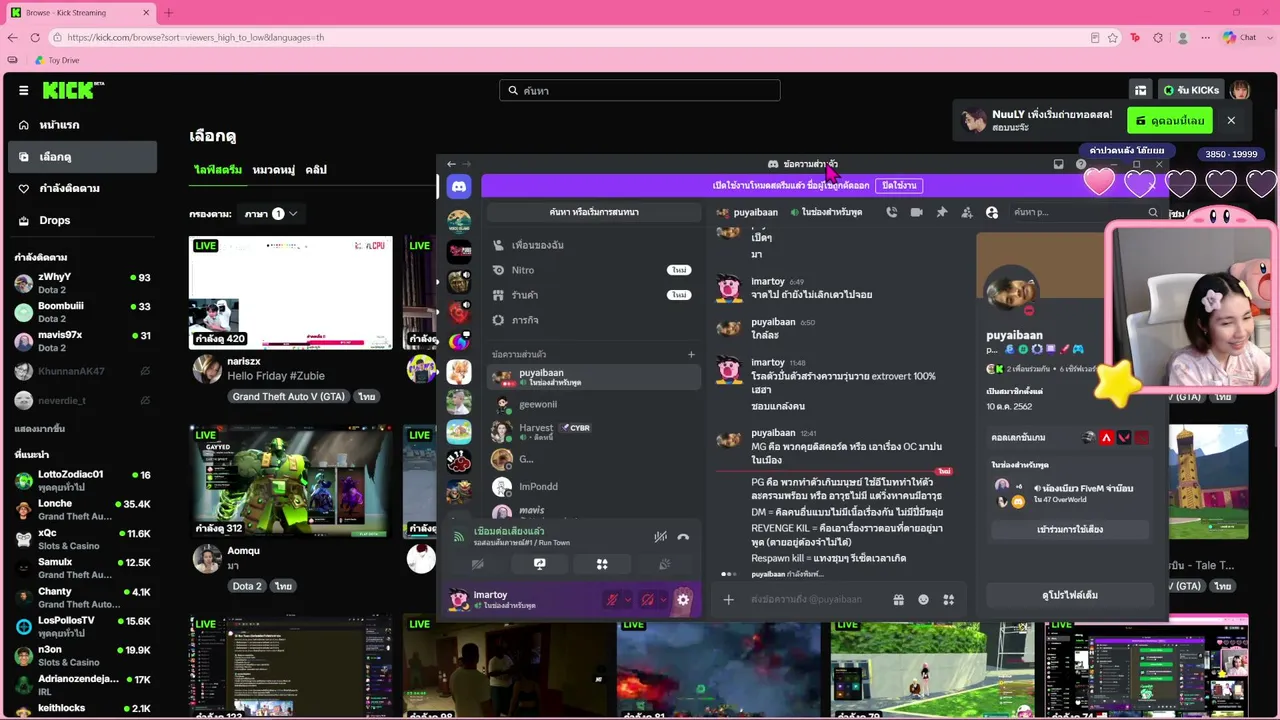Open the emoji picker in Discord

(924, 600)
